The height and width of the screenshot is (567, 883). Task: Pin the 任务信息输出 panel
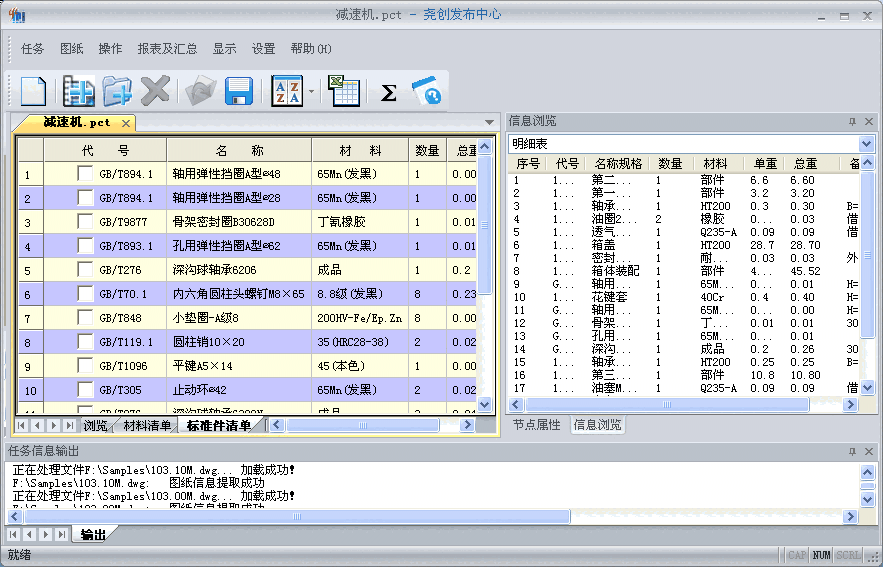point(852,451)
